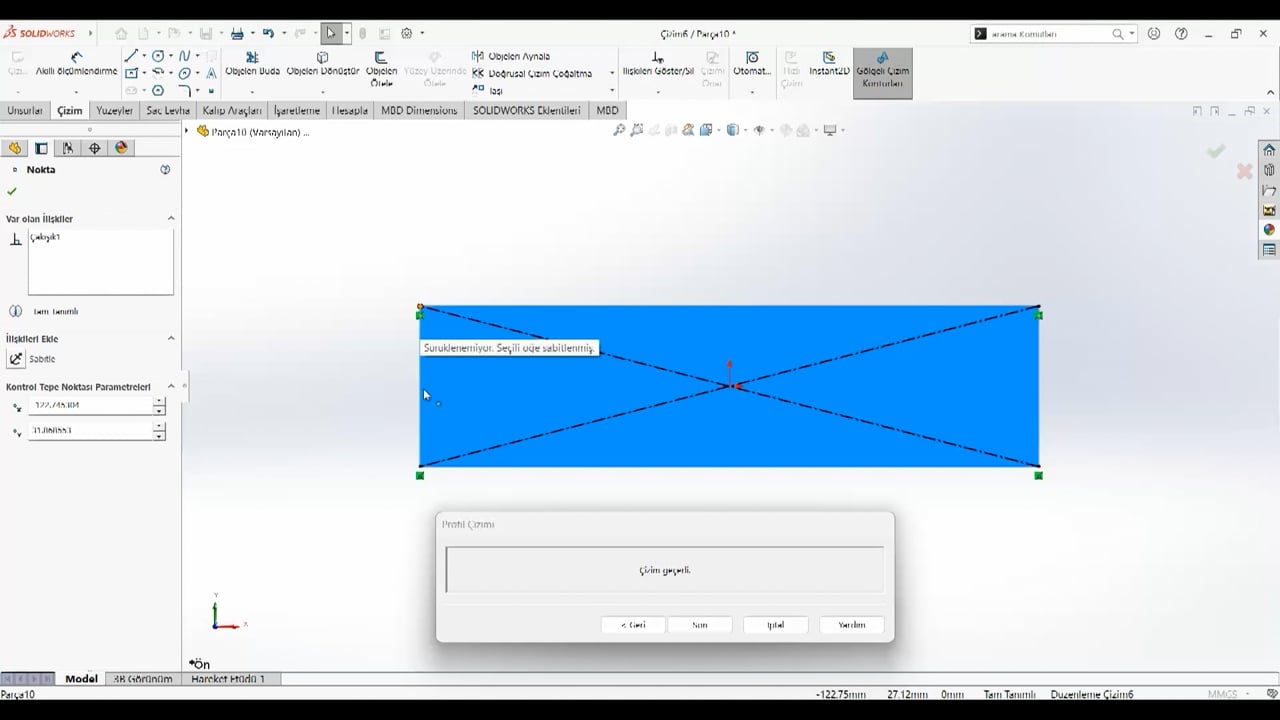Switch to the Unsurlar ribbon tab

(25, 110)
